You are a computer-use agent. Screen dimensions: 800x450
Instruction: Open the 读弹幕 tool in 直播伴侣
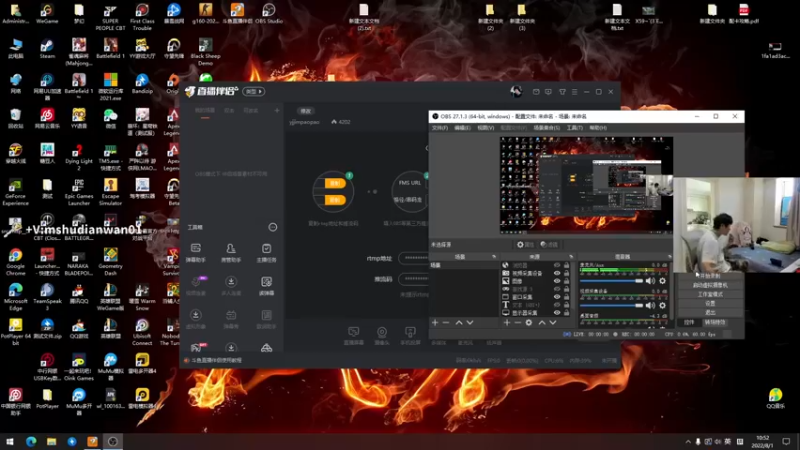pyautogui.click(x=266, y=286)
